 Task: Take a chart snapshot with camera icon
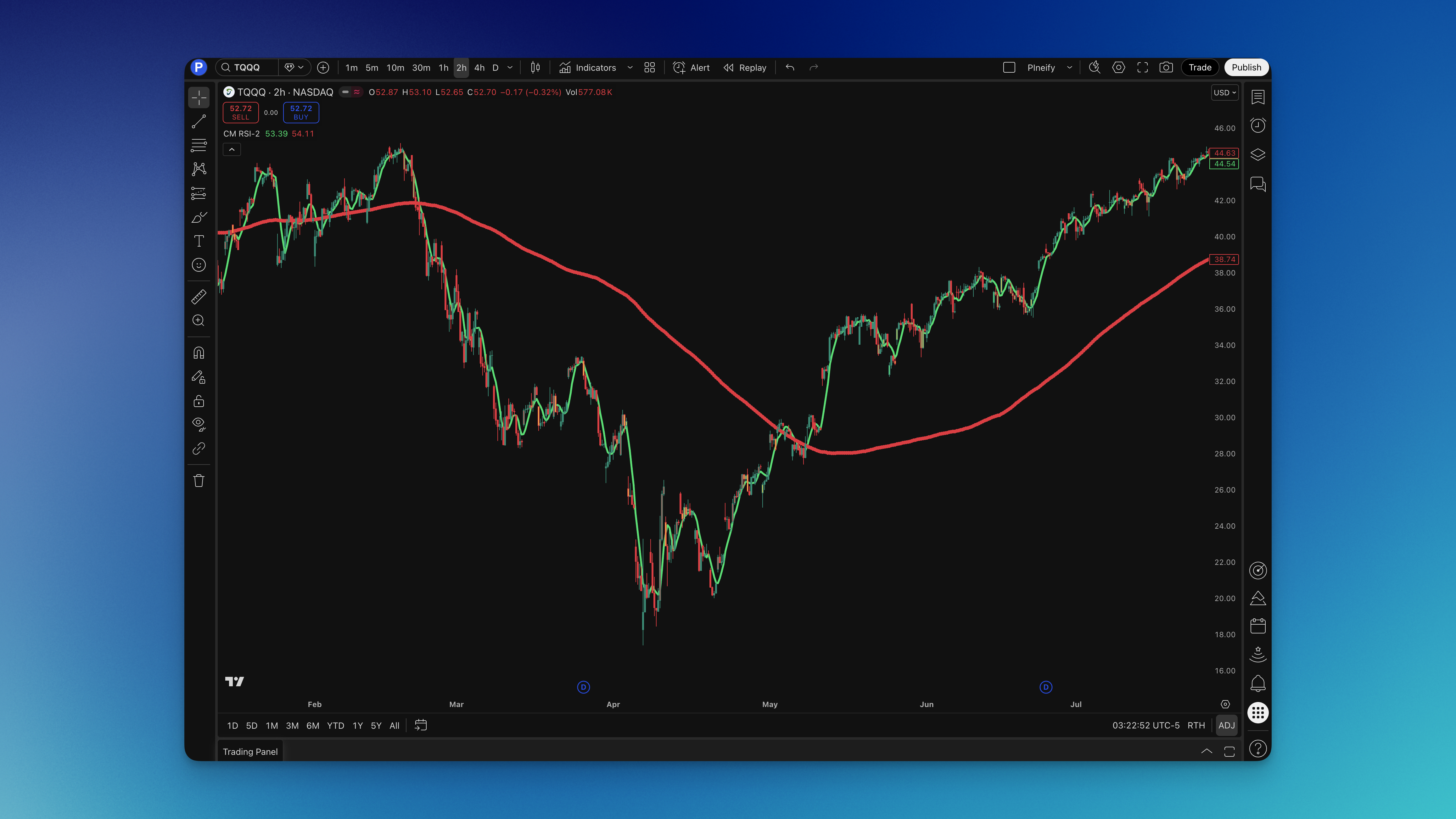[x=1166, y=68]
